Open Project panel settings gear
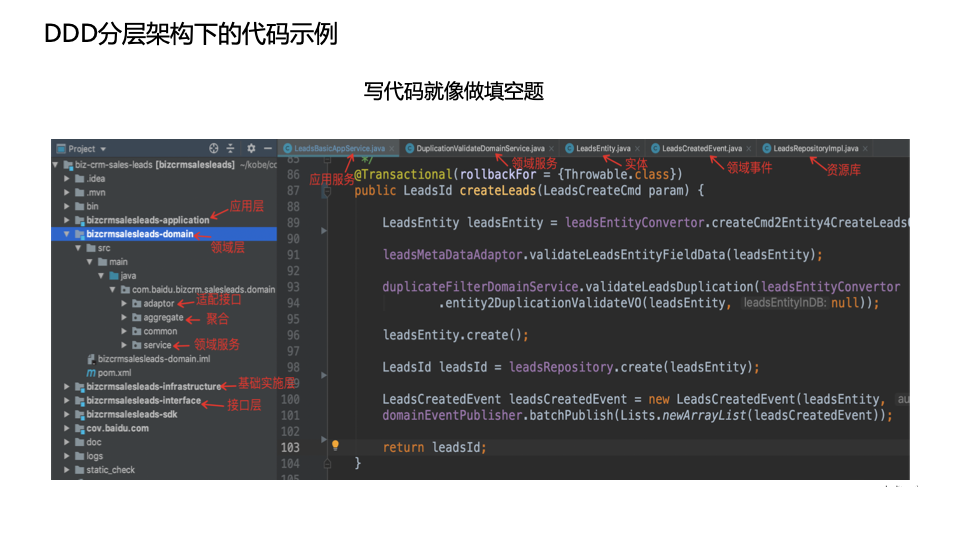The width and height of the screenshot is (960, 540). (x=251, y=149)
